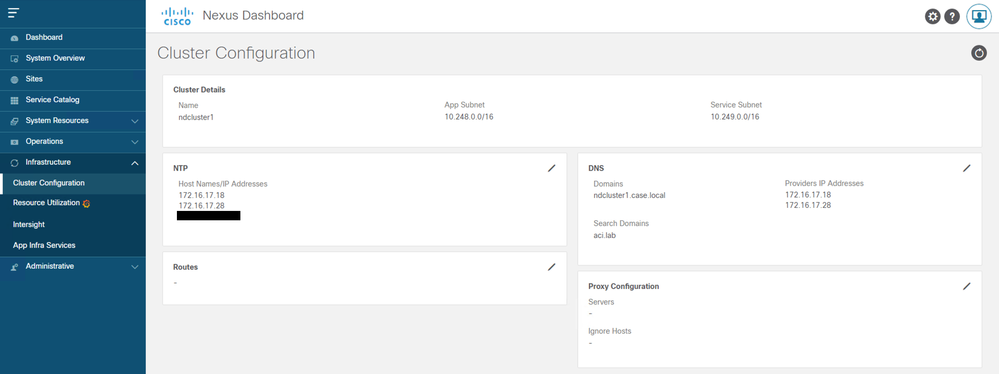Click the Operations icon
This screenshot has width=999, height=374.
click(15, 142)
